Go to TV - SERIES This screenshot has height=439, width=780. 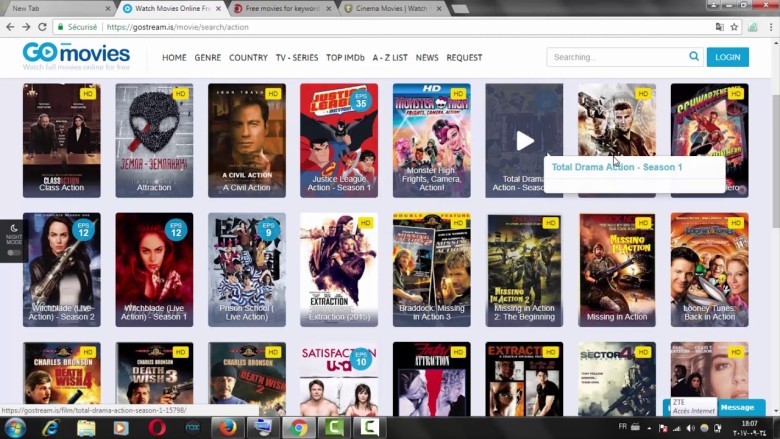click(297, 58)
